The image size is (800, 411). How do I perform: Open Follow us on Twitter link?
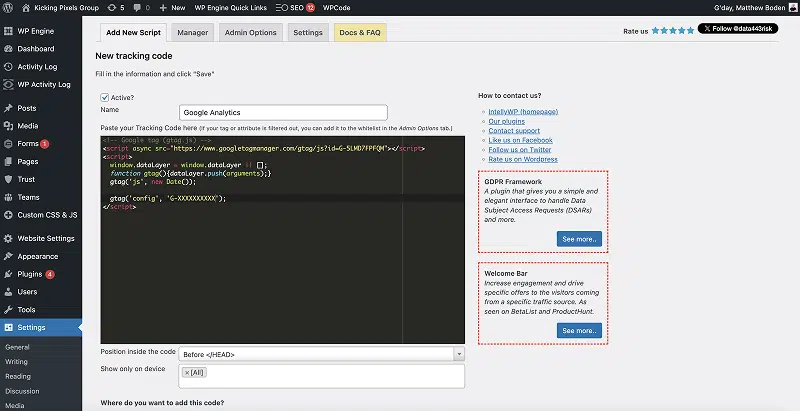pos(519,150)
